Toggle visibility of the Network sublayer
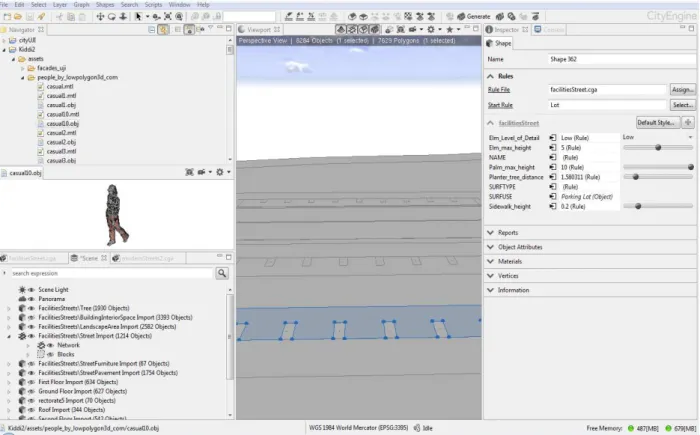 50,345
